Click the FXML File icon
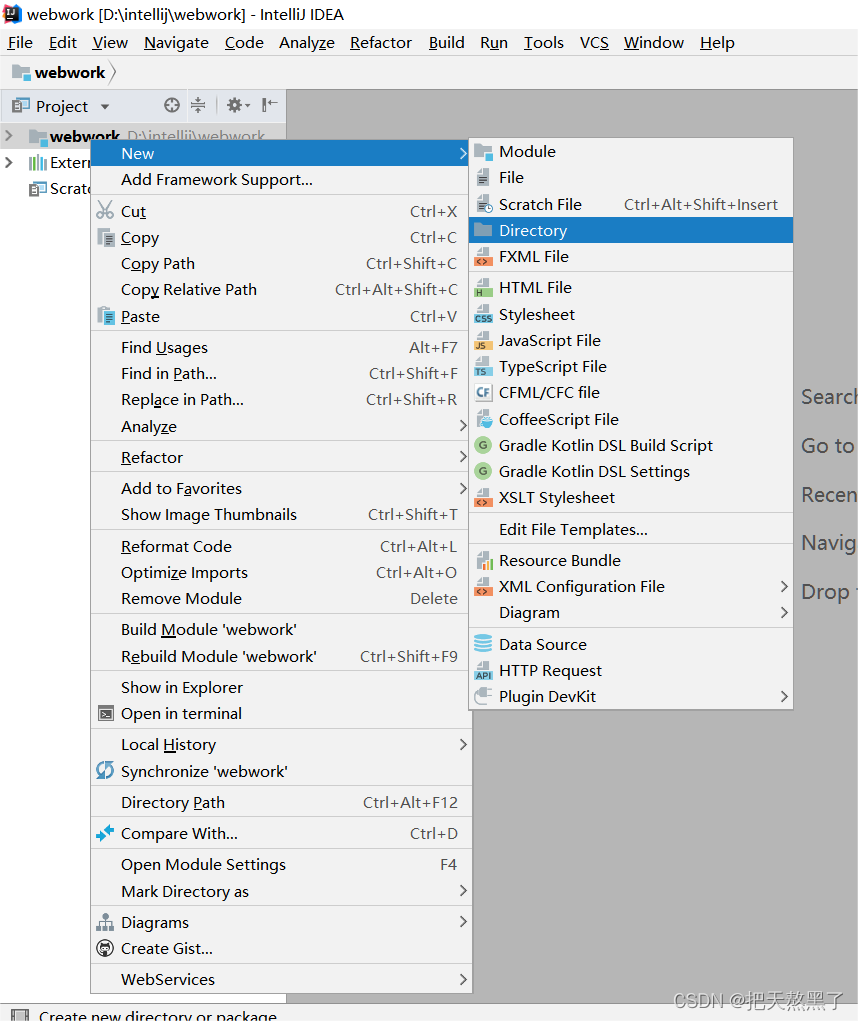The height and width of the screenshot is (1021, 858). coord(483,257)
